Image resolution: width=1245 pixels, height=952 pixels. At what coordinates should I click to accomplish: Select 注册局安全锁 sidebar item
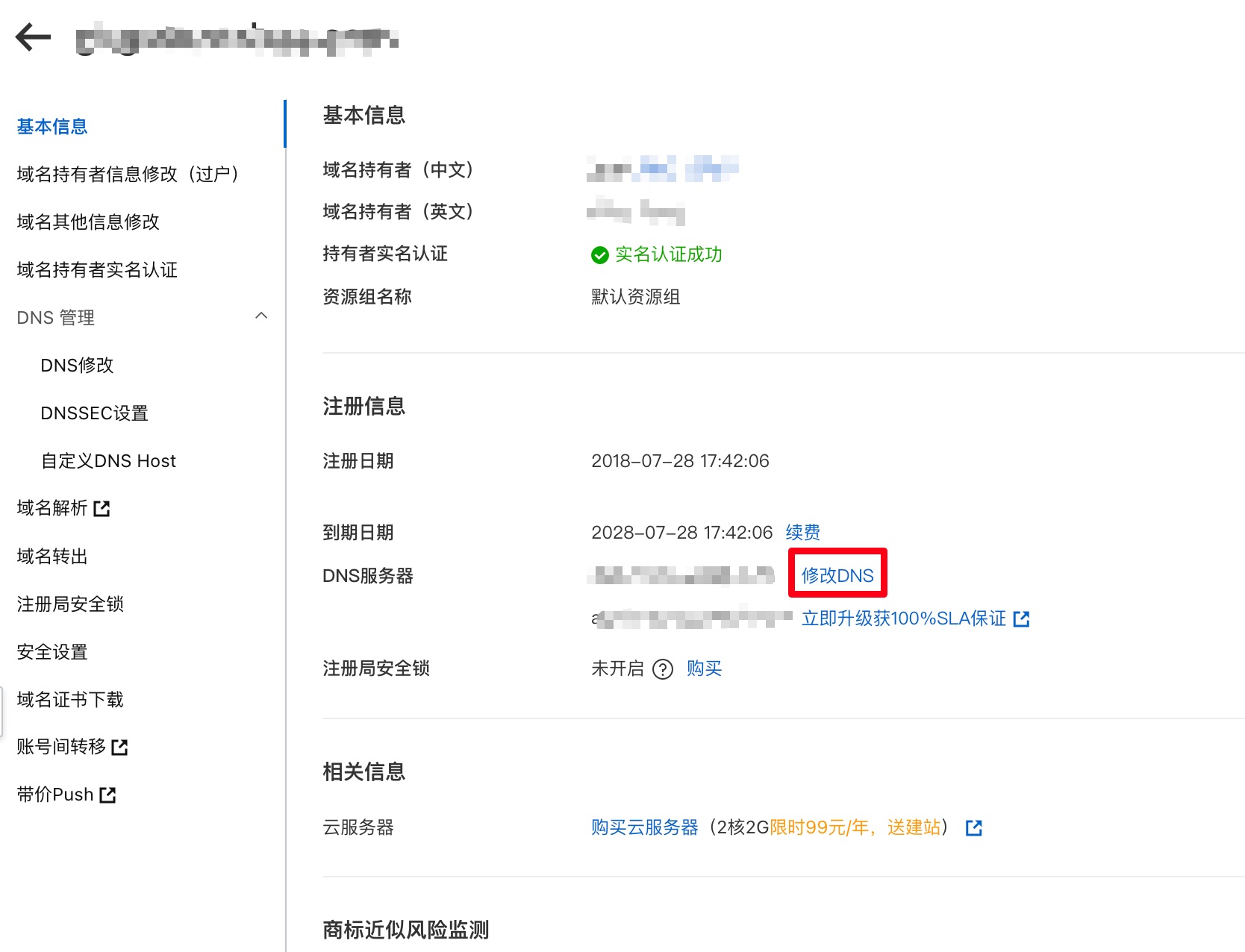tap(70, 604)
